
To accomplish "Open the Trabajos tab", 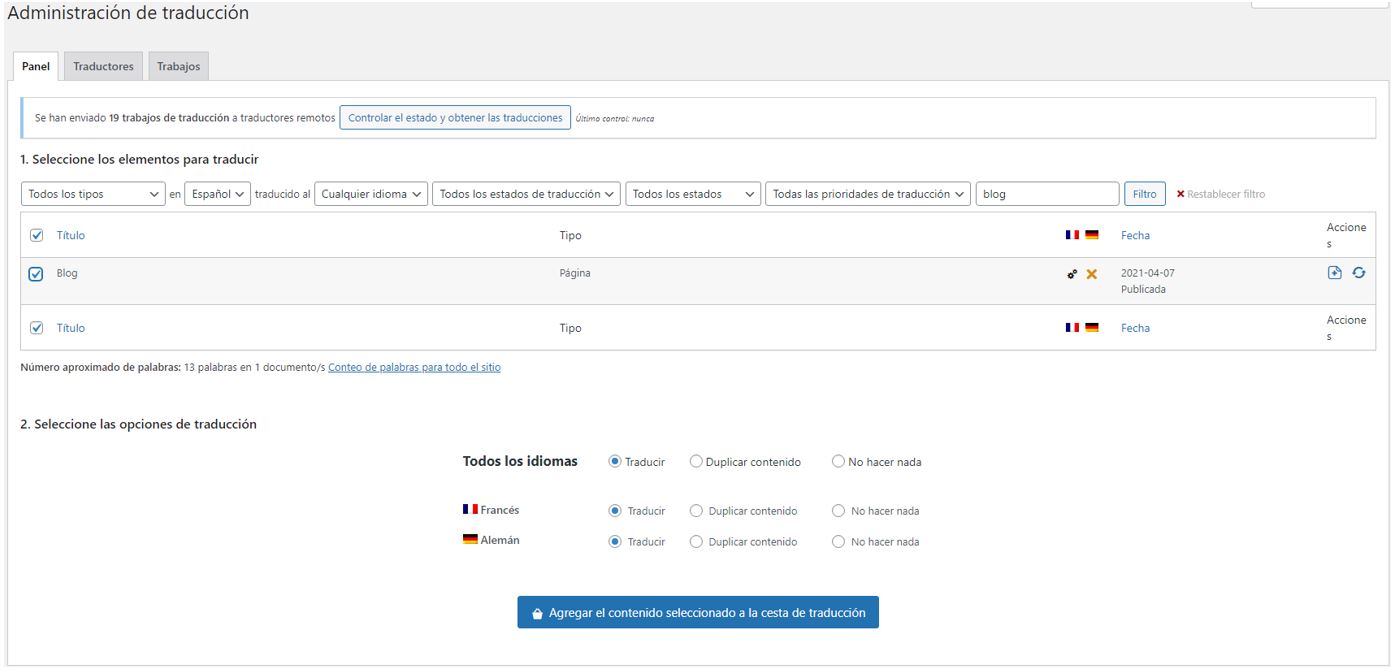I will [178, 66].
